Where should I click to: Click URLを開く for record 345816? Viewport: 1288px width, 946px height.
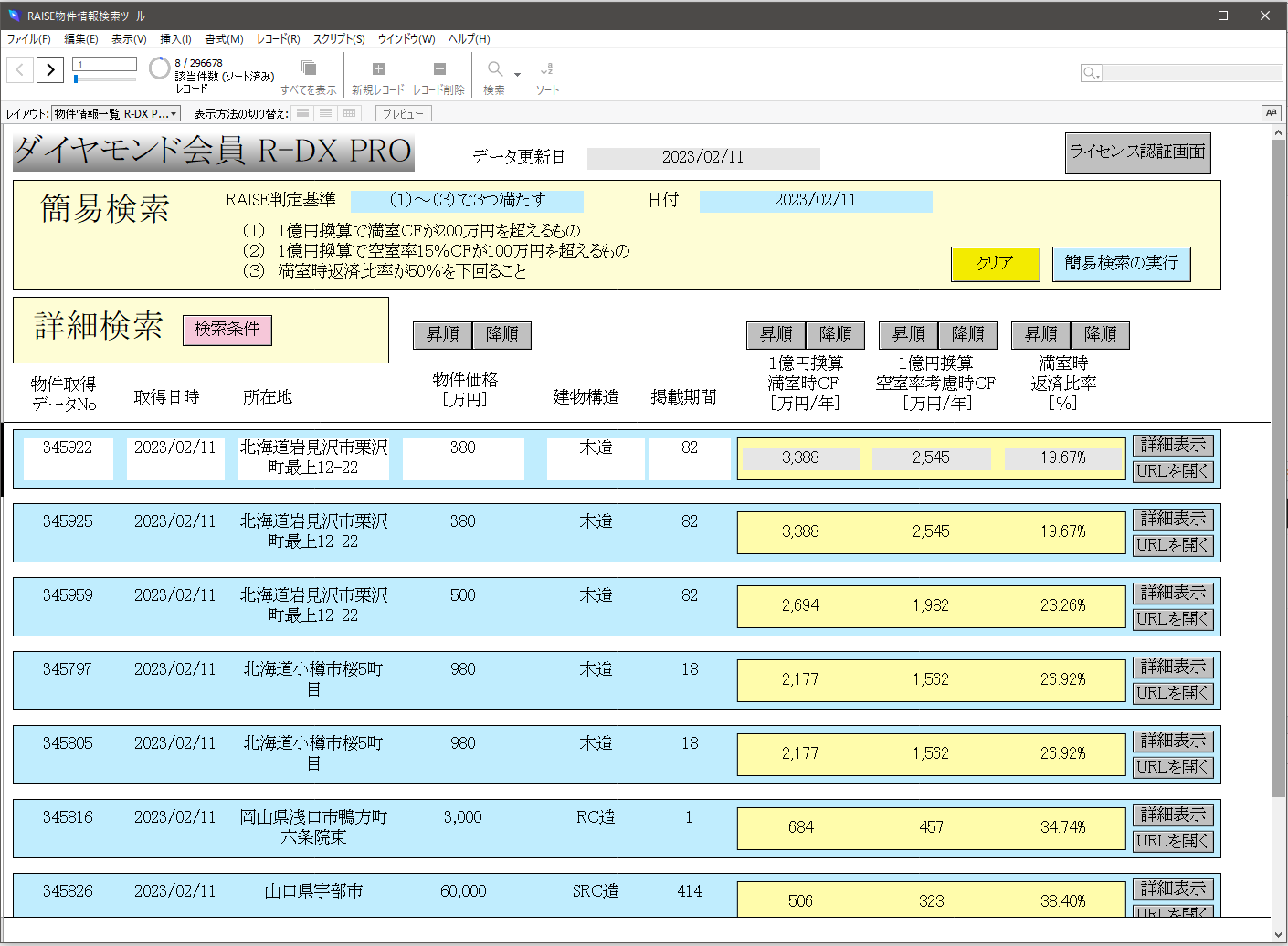click(1173, 841)
